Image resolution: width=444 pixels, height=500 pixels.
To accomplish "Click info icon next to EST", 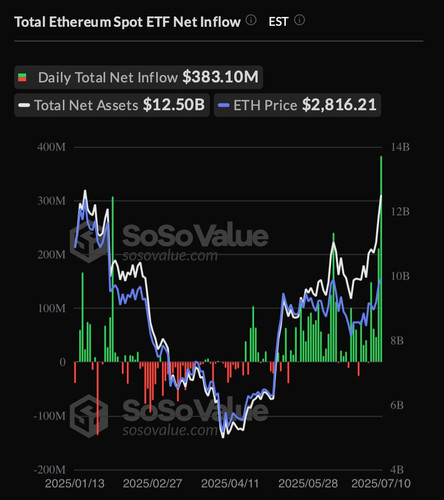I will pos(299,20).
